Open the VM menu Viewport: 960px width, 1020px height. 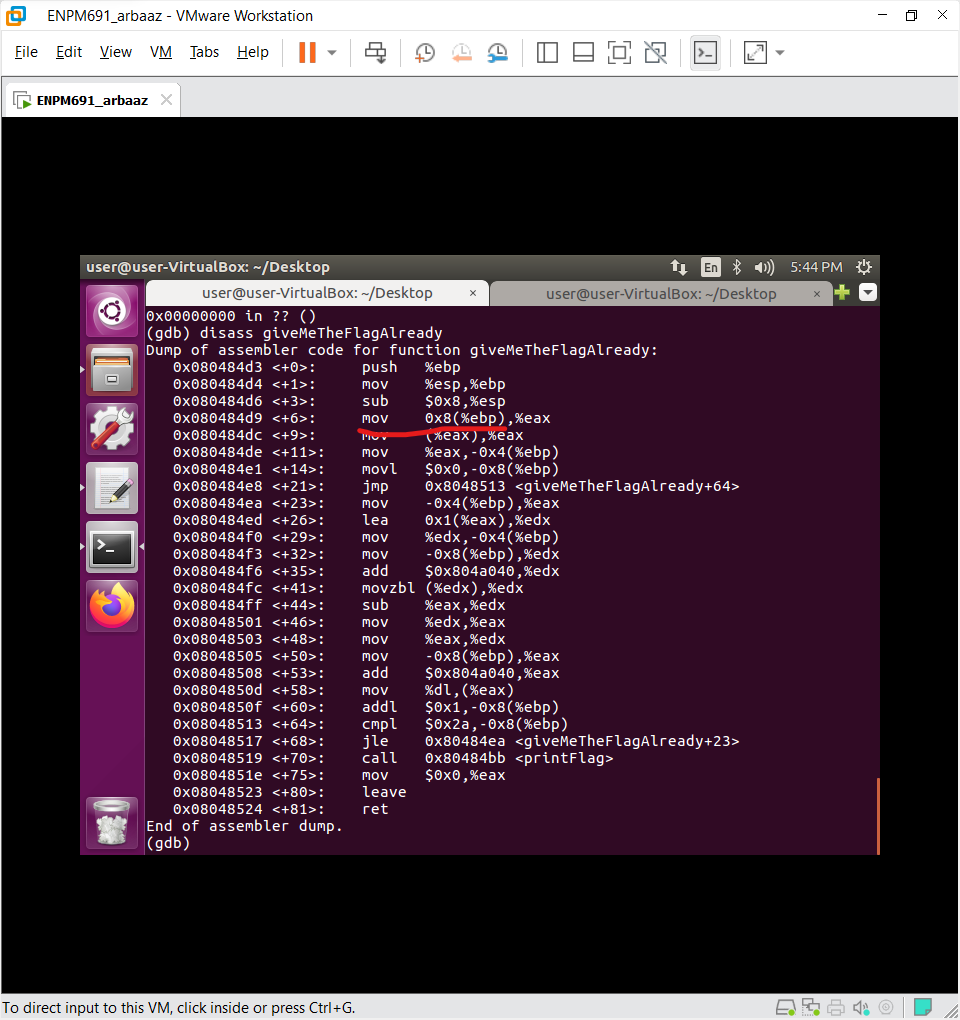pos(160,52)
